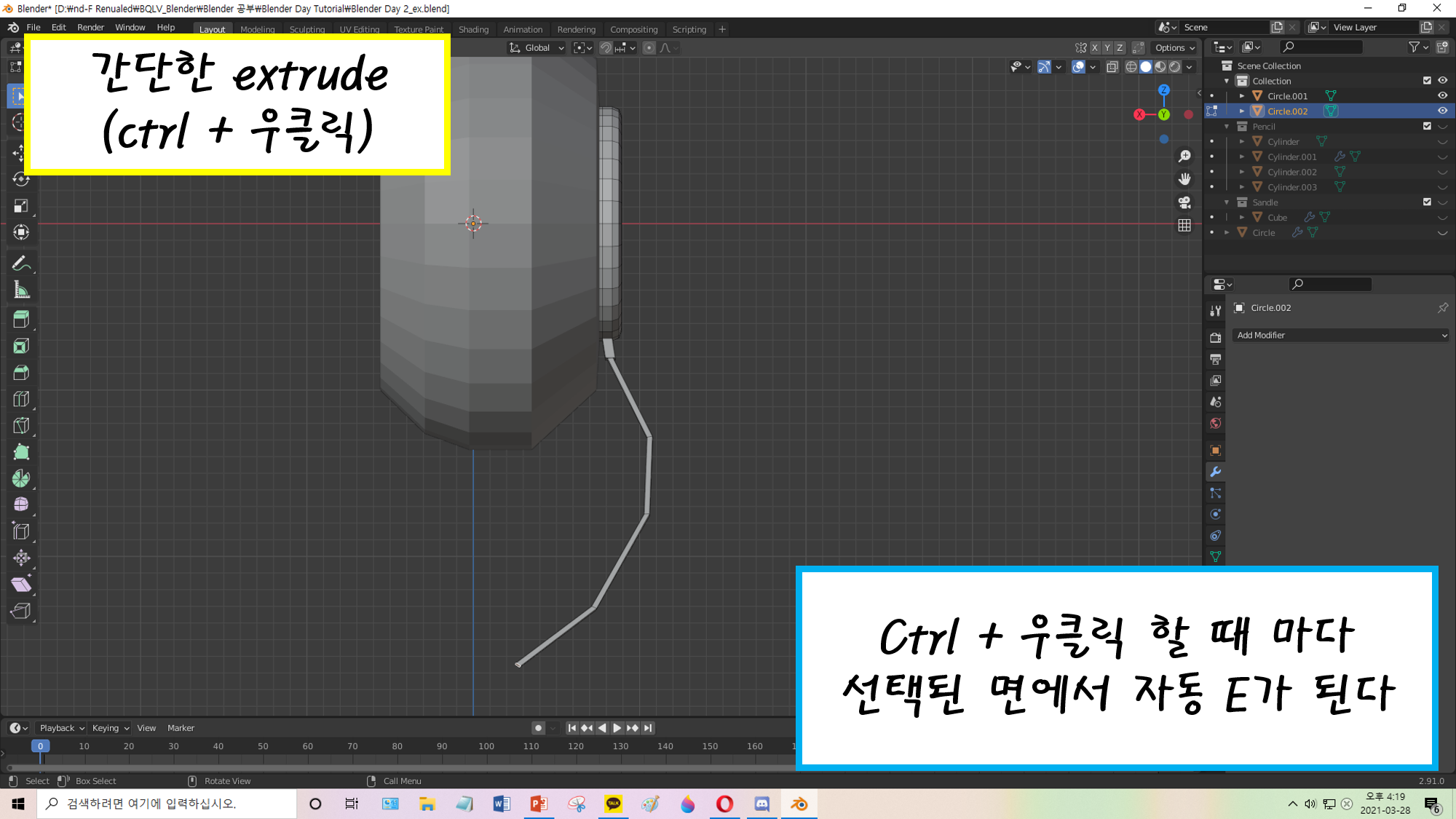Open the Add Modifier dropdown

click(x=1340, y=335)
